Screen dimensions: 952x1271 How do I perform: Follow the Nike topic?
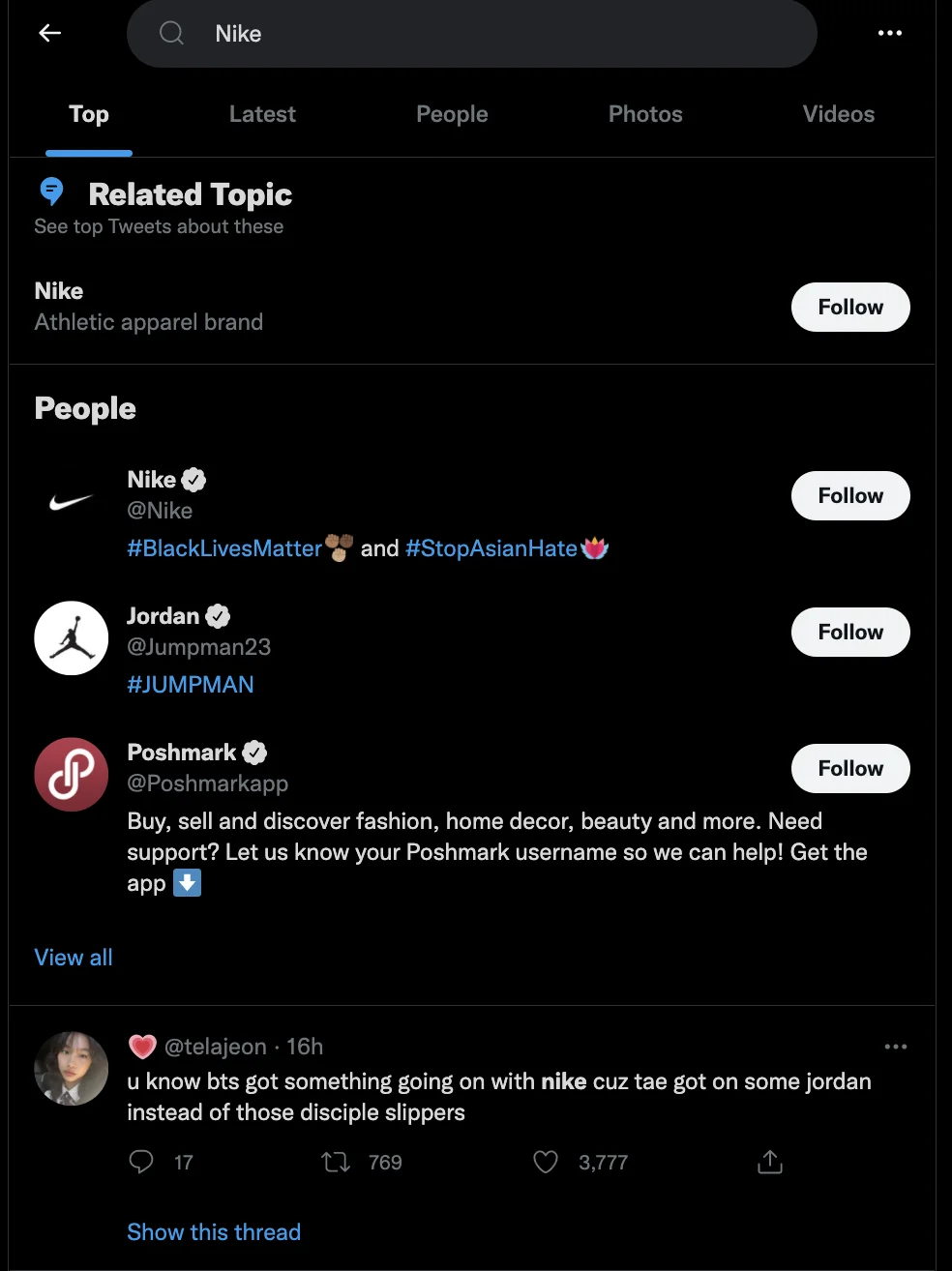(849, 308)
